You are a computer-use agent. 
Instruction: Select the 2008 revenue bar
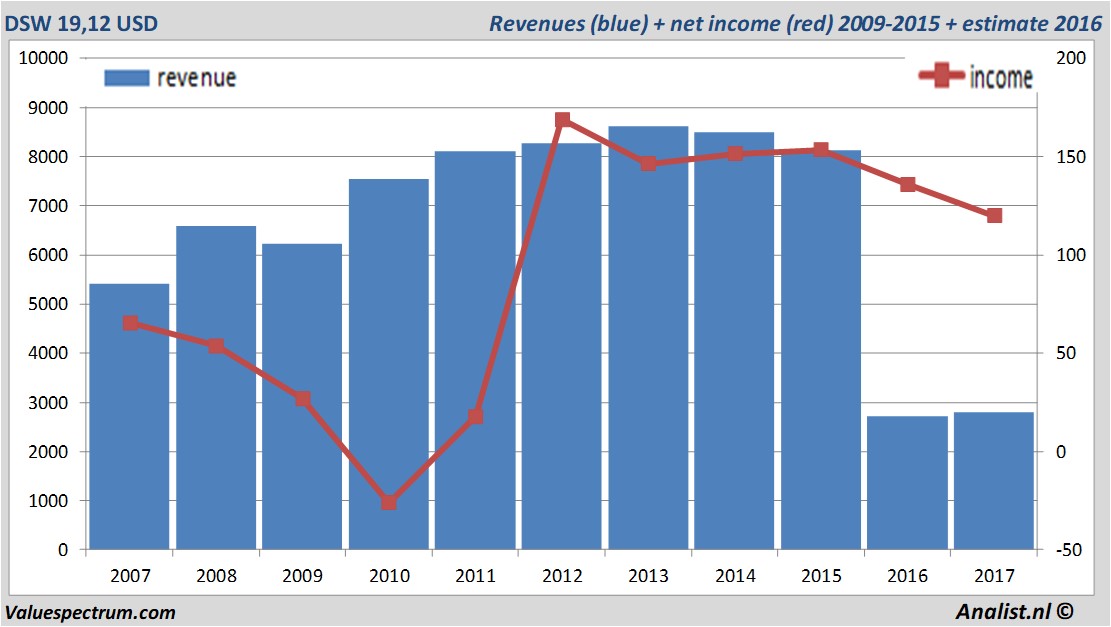click(x=216, y=388)
